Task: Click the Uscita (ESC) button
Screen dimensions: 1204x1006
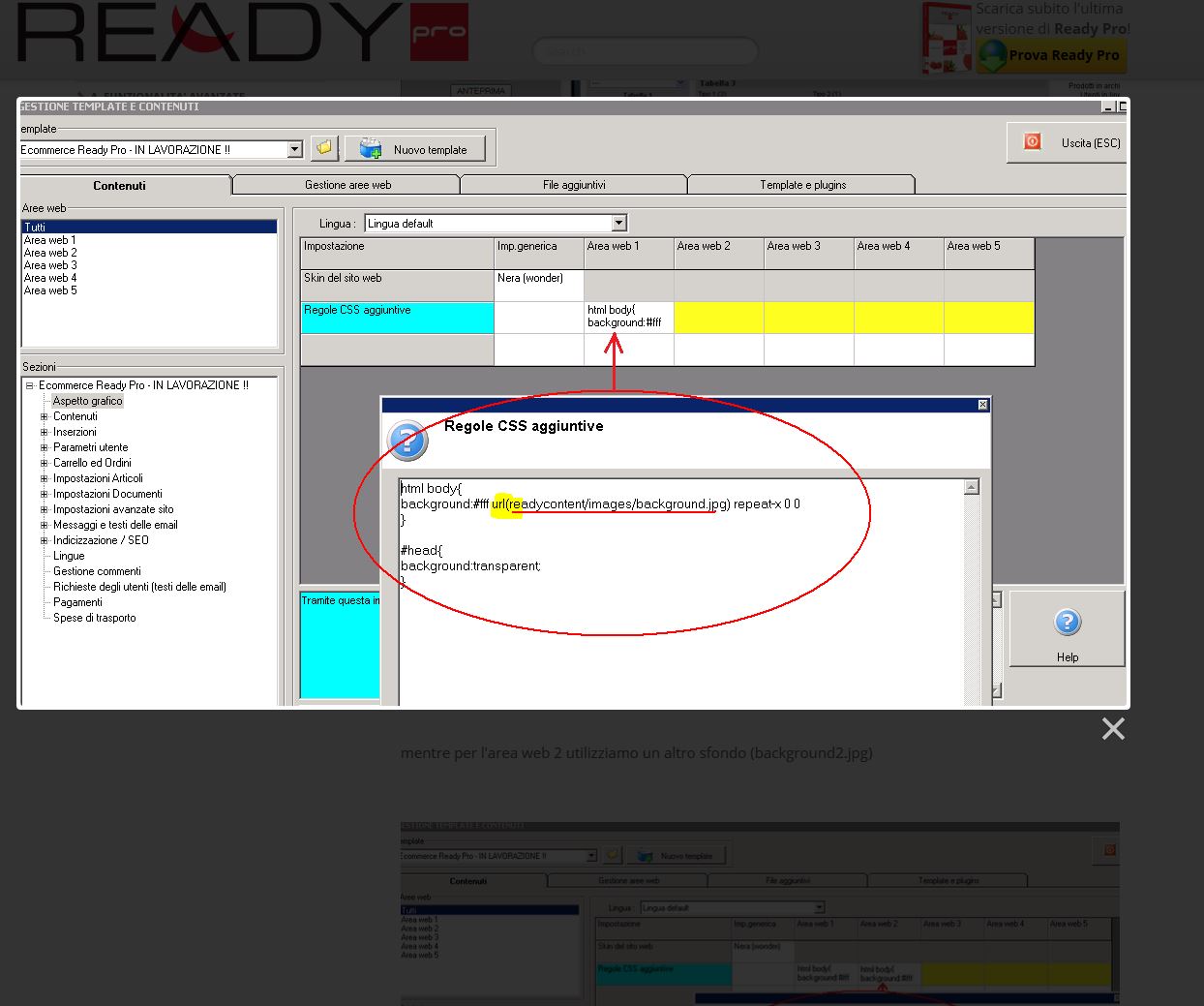Action: point(1067,142)
